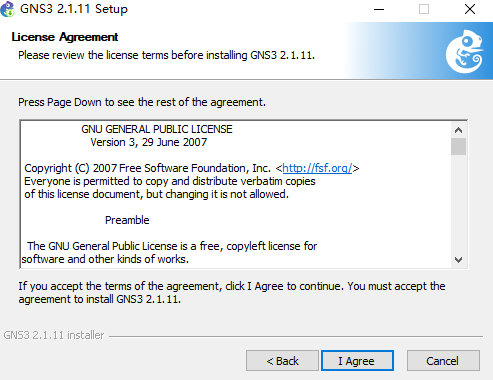Click the Preamble heading in license text

(x=127, y=220)
